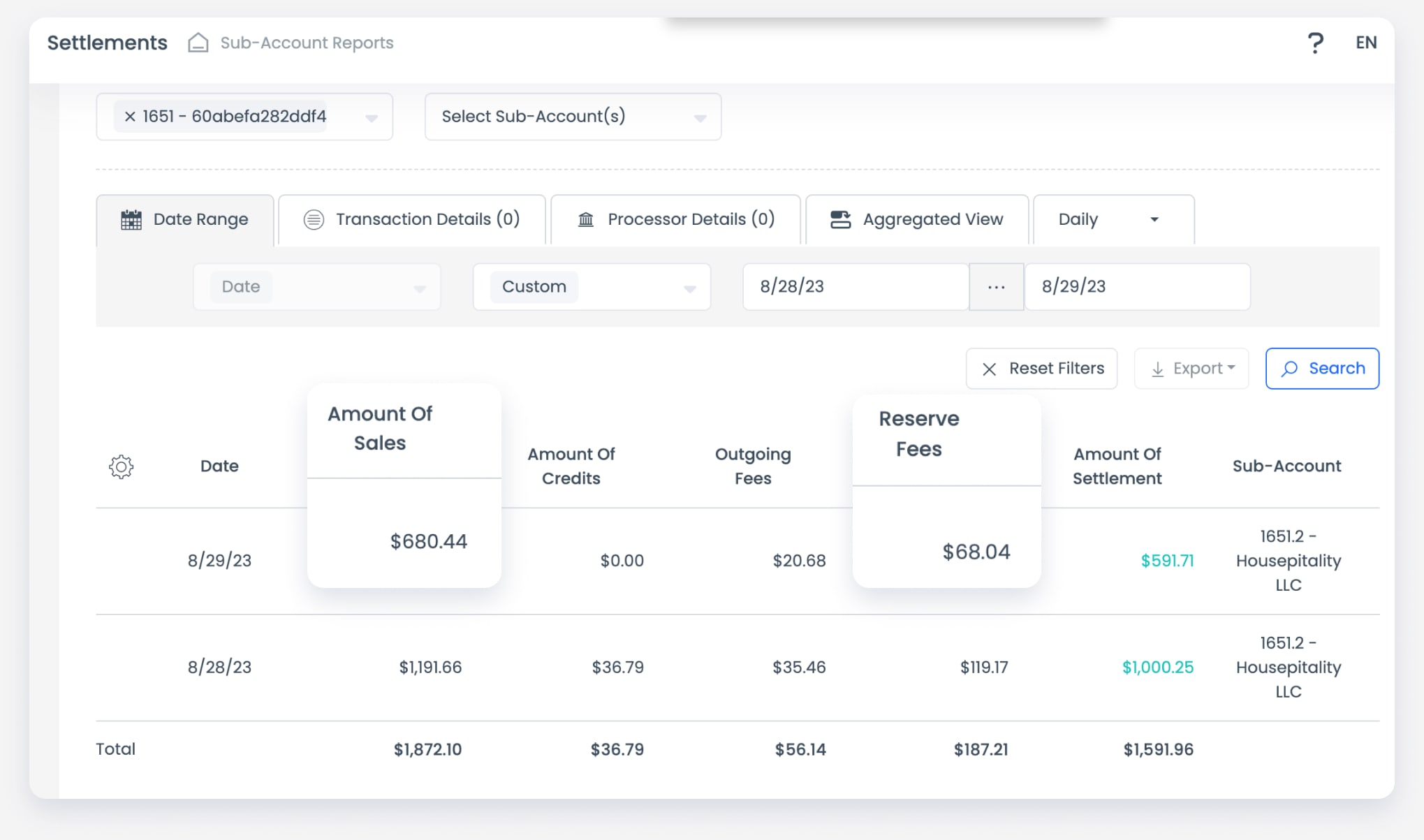Screen dimensions: 1424x840
Task: Open the Daily interval dropdown
Action: 1113,220
